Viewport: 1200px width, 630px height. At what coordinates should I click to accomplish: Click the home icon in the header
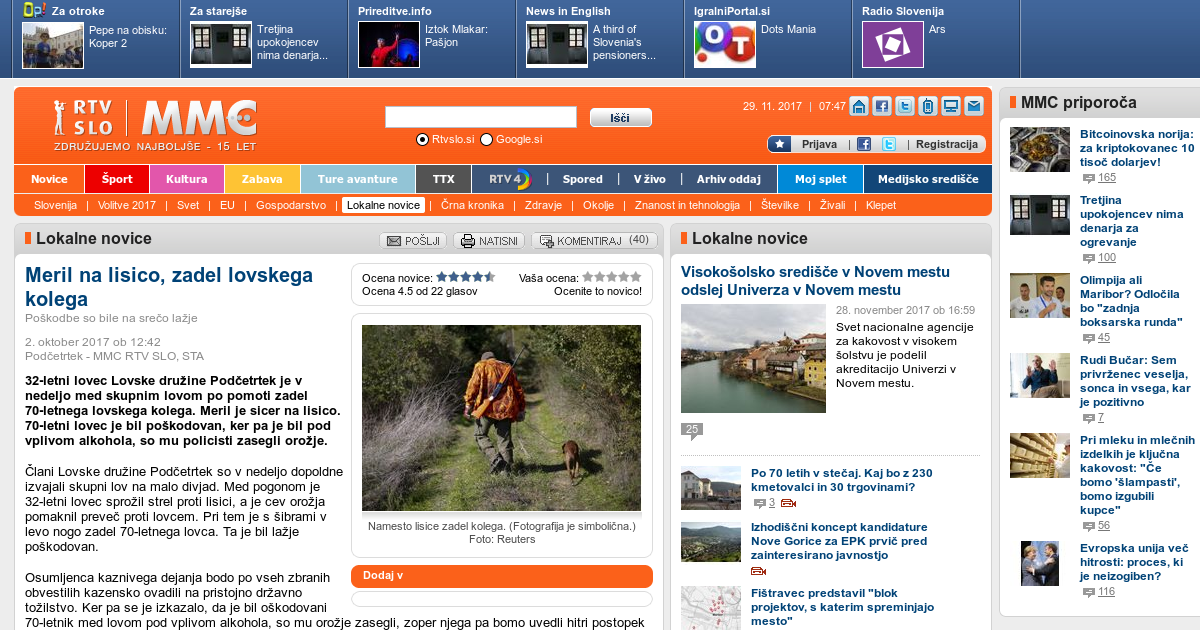(x=858, y=106)
